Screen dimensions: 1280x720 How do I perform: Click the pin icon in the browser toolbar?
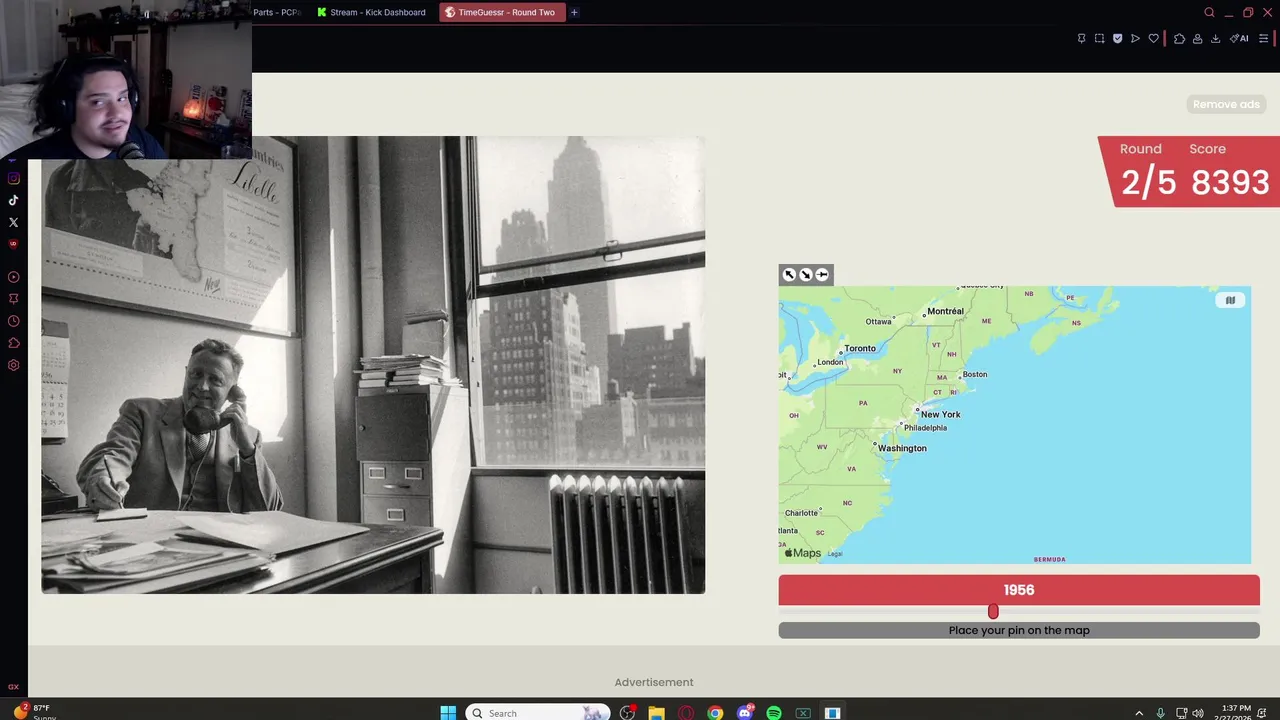coord(1081,38)
